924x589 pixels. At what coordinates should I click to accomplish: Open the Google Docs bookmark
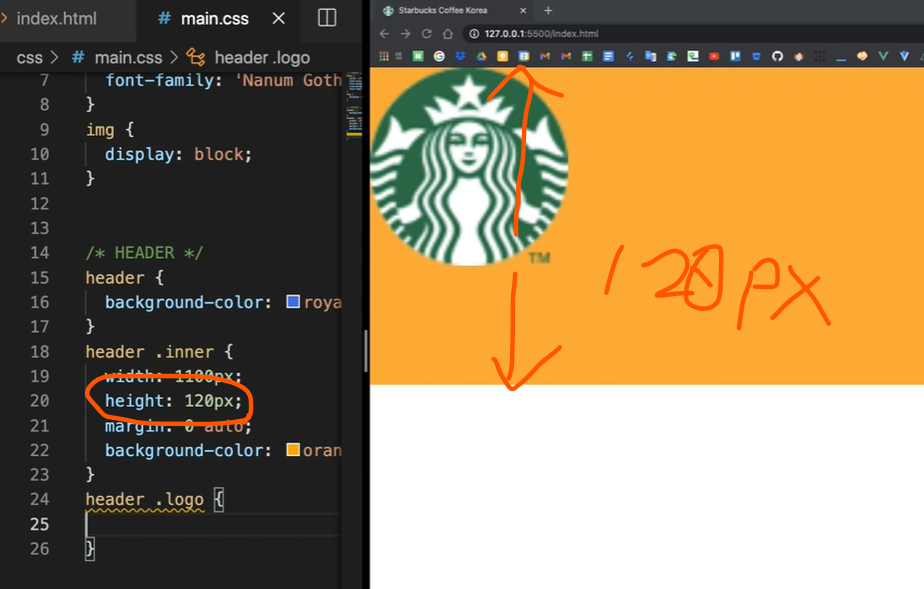tap(608, 56)
